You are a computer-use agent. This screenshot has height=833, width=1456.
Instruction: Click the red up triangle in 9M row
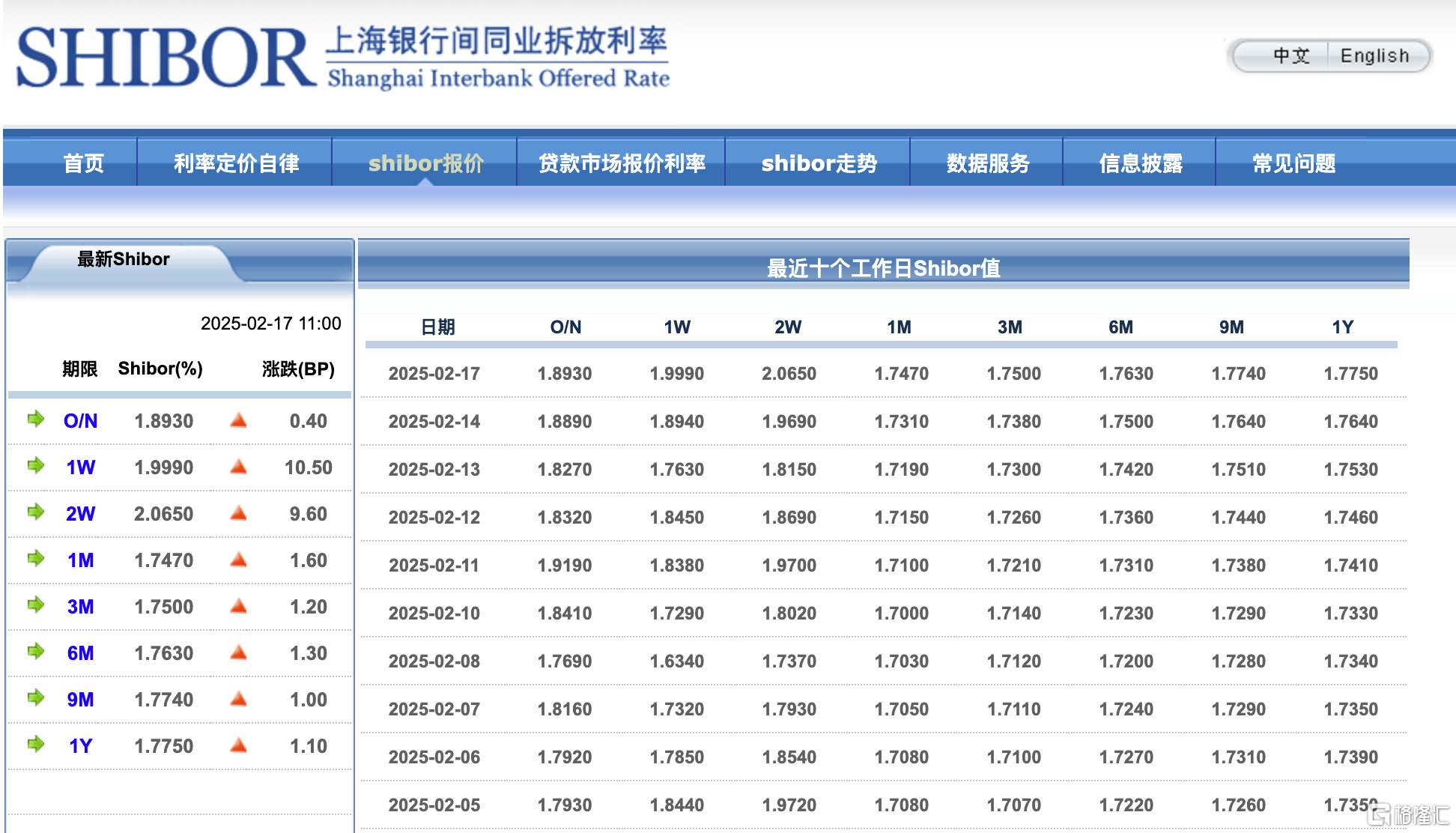coord(239,699)
